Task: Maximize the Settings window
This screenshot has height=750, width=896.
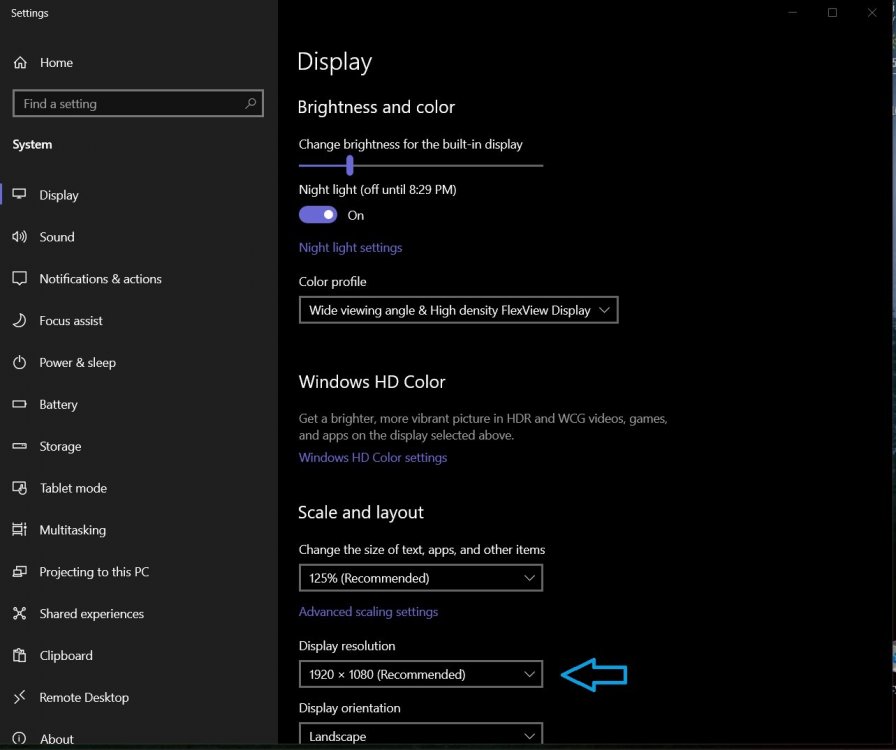Action: click(x=833, y=13)
